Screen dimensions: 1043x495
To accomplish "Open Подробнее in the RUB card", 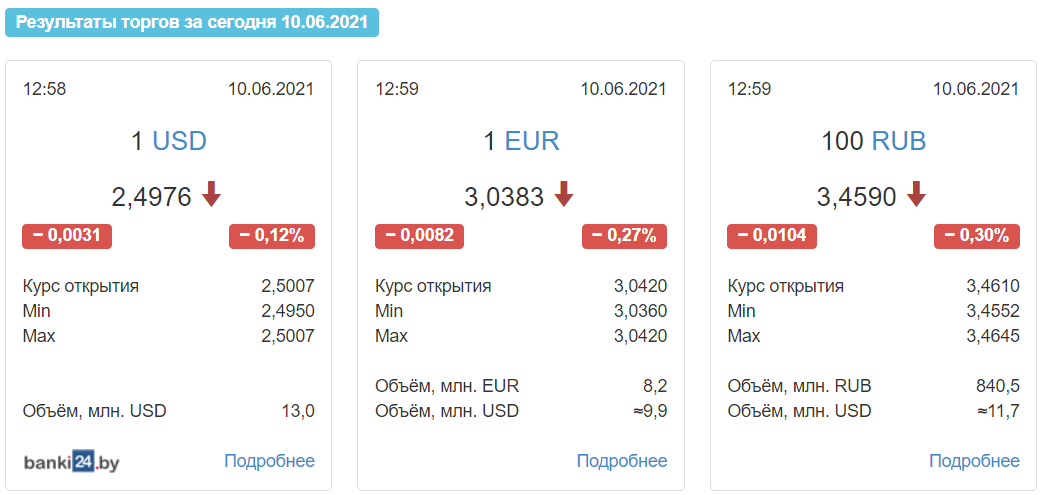I will click(974, 460).
